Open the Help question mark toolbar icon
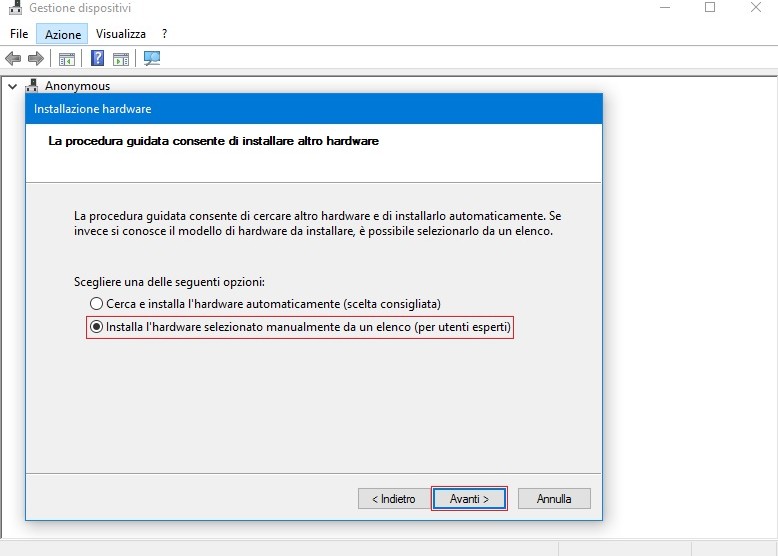778x556 pixels. click(97, 59)
